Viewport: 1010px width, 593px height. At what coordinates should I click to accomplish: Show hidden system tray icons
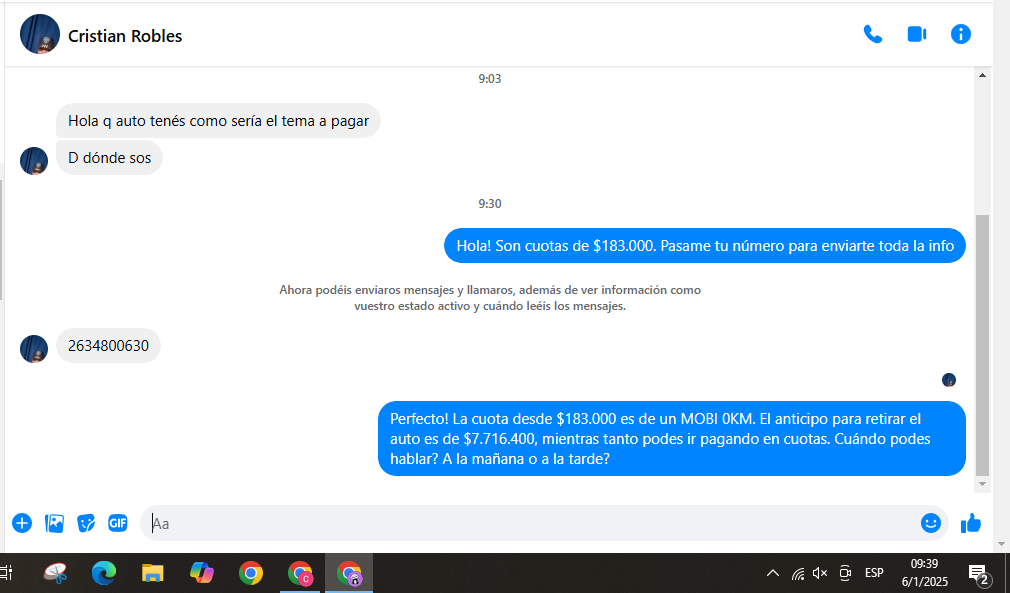(x=772, y=573)
